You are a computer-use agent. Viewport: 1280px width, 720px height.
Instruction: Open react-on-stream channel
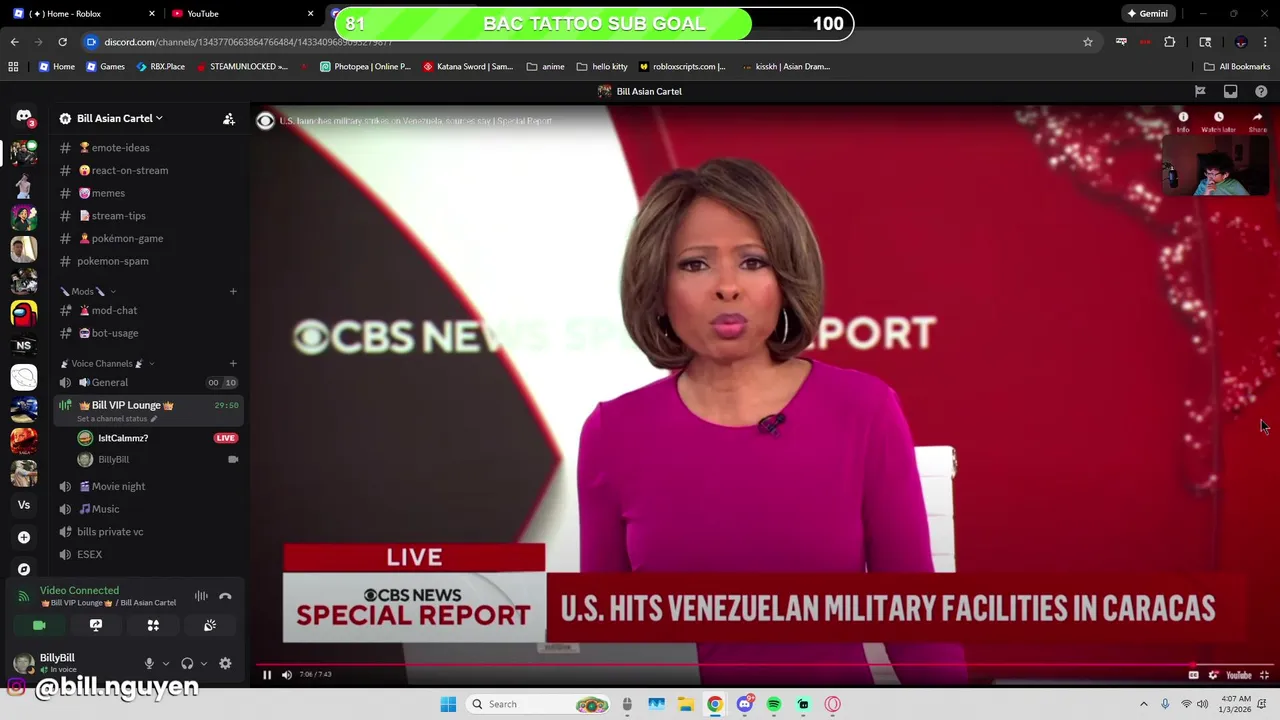[x=148, y=170]
